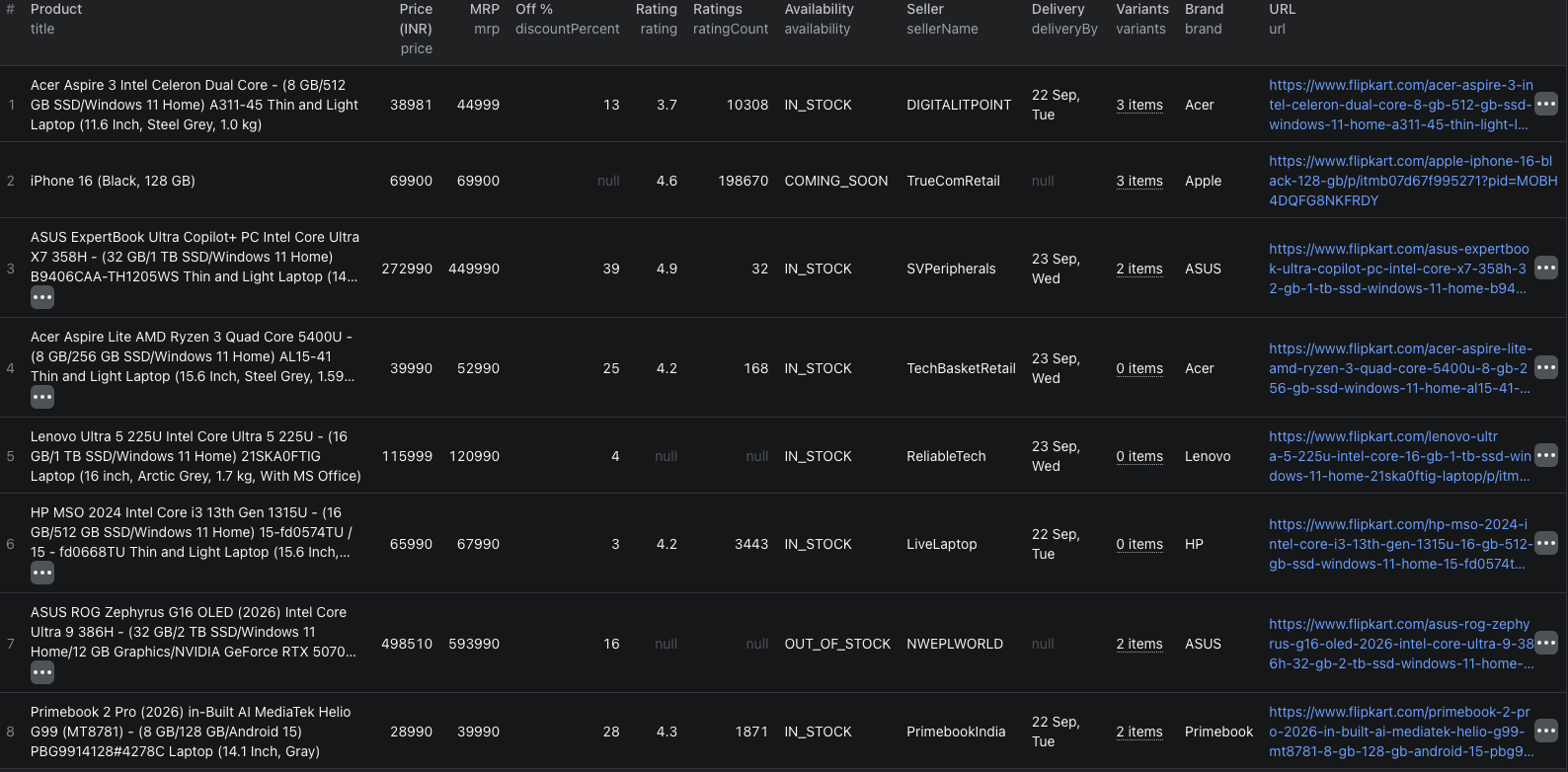Image resolution: width=1568 pixels, height=772 pixels.
Task: Expand truncated title of ASUS ROG Zephyrus row
Action: pyautogui.click(x=42, y=672)
